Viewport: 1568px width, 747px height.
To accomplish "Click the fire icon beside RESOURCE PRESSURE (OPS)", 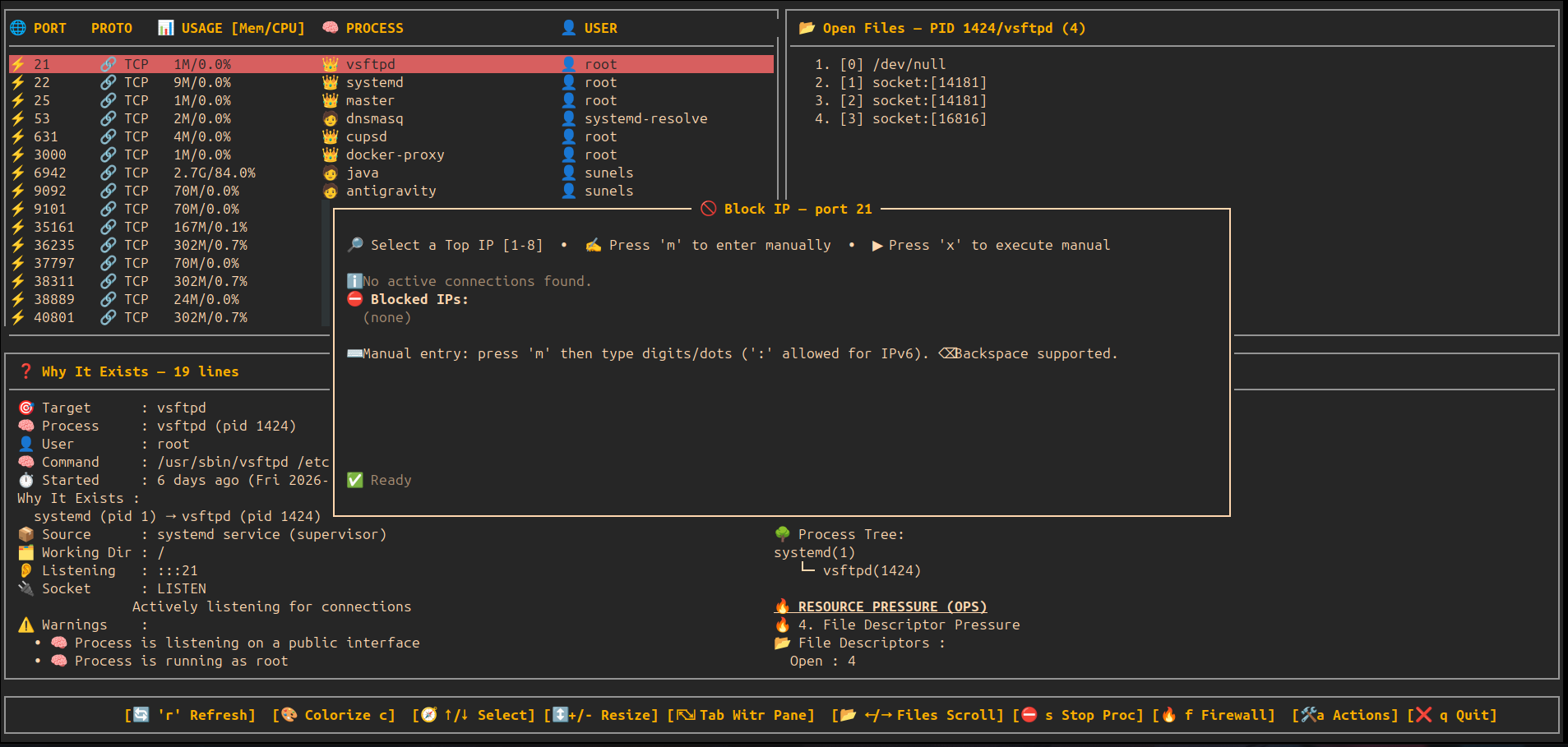I will pos(782,606).
